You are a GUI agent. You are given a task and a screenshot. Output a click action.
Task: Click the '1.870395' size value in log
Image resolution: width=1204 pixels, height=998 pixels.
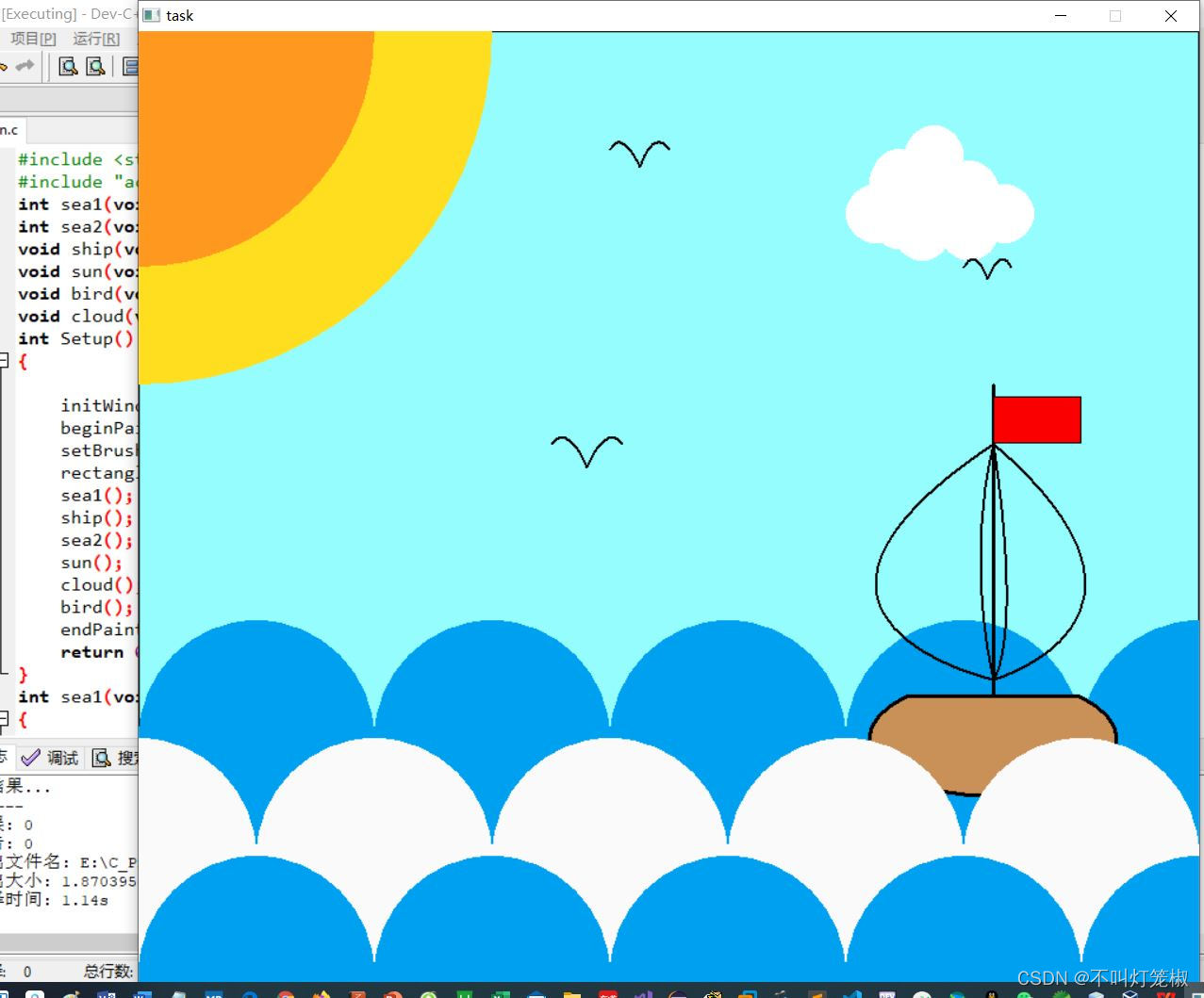(99, 881)
